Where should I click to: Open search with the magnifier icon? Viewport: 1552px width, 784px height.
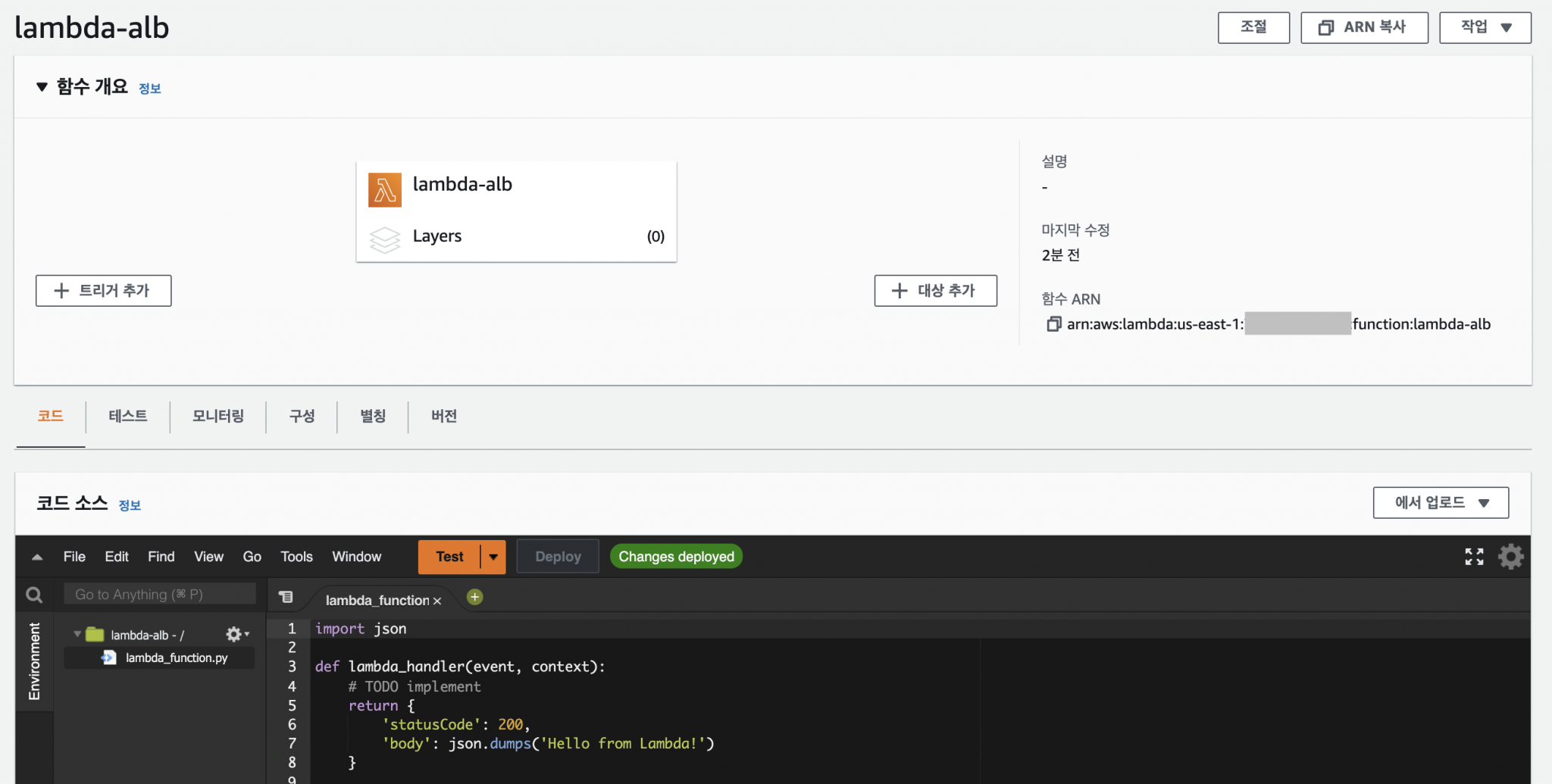pos(33,594)
